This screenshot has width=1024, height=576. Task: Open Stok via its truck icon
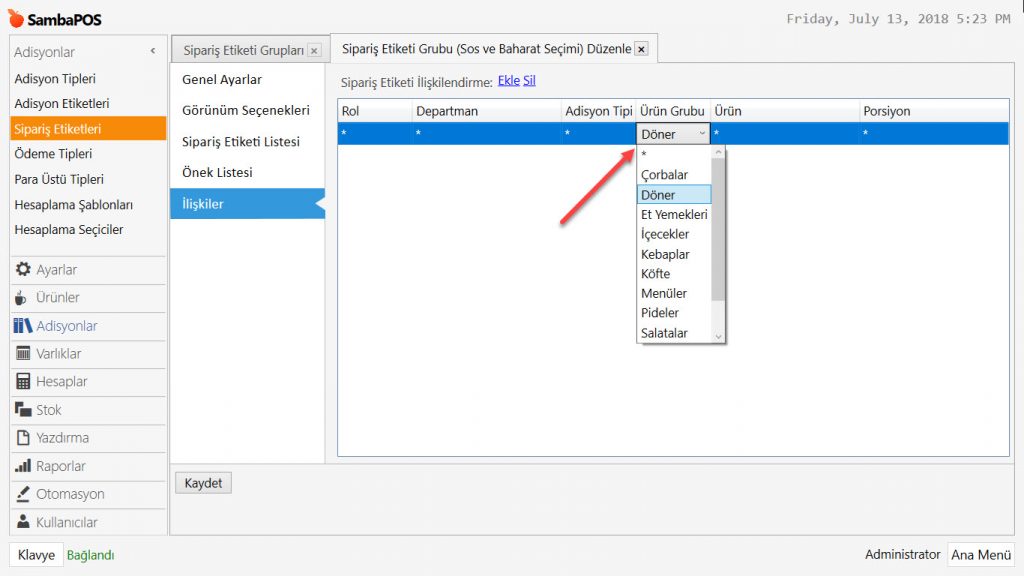pos(23,410)
